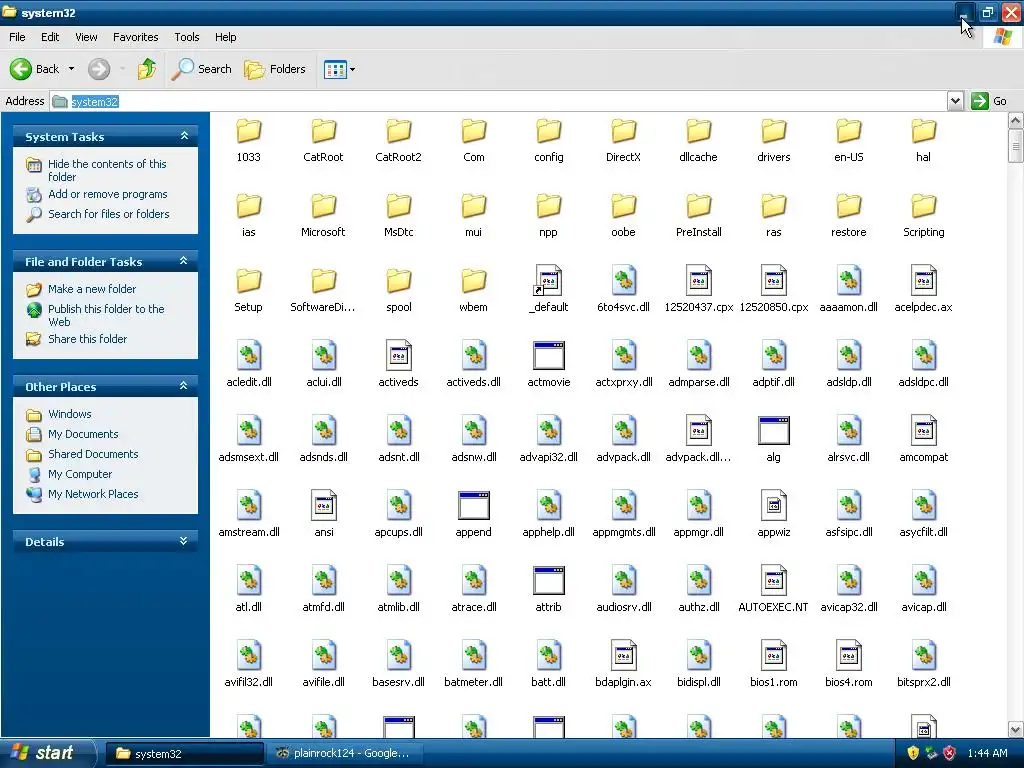1024x768 pixels.
Task: Select the wbem folder icon
Action: tap(473, 281)
